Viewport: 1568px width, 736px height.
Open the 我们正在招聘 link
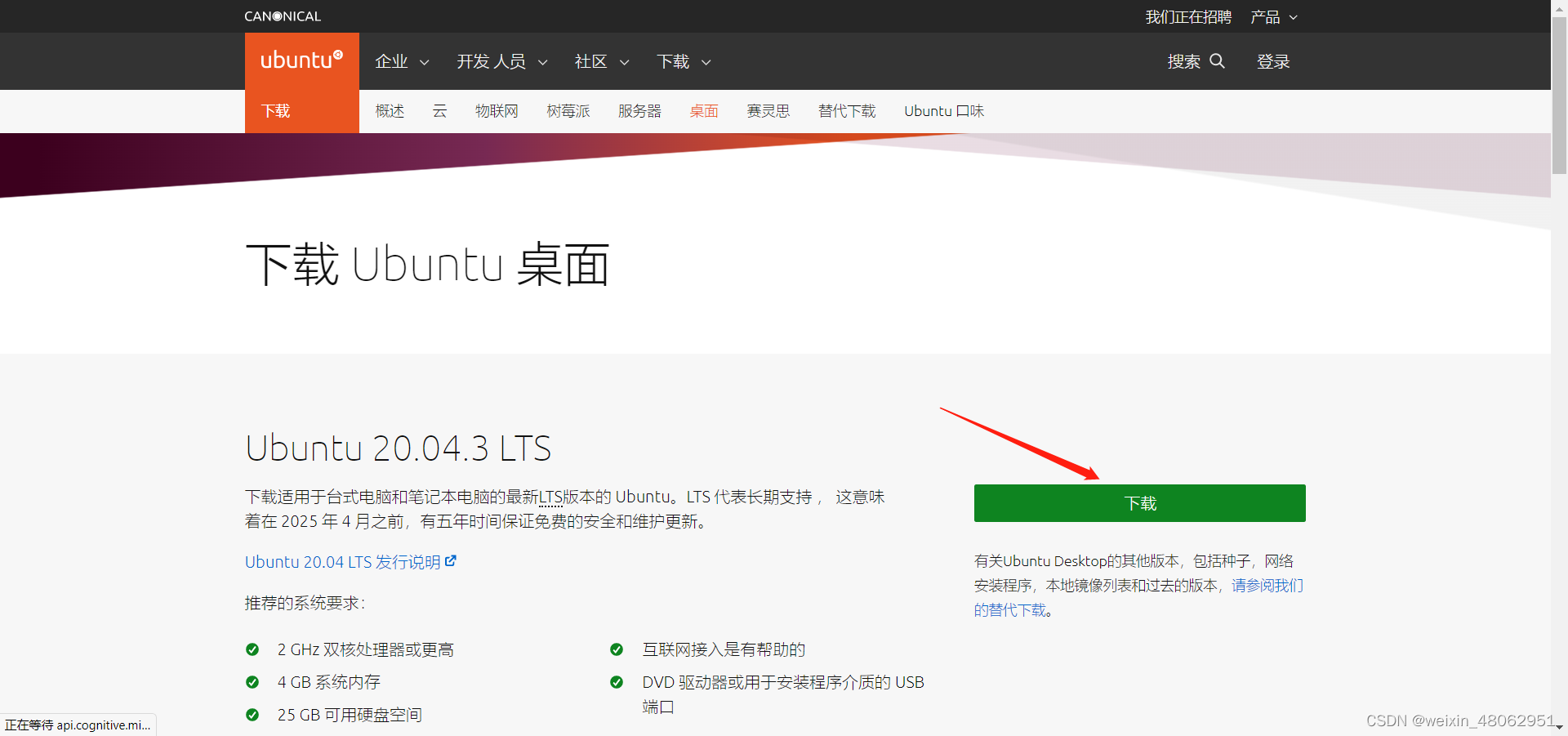[x=1188, y=17]
